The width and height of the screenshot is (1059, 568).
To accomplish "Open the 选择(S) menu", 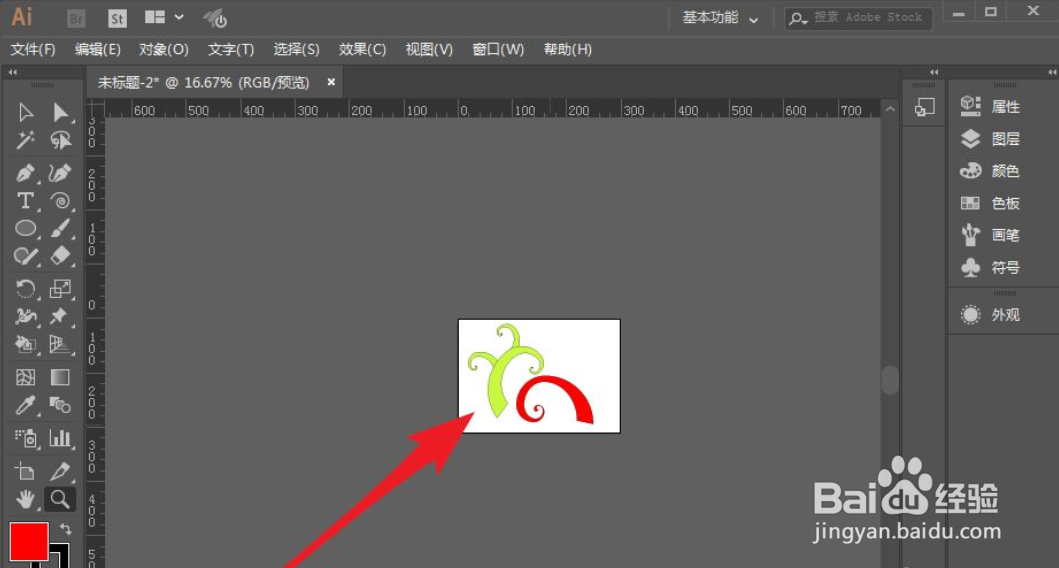I will (x=296, y=49).
